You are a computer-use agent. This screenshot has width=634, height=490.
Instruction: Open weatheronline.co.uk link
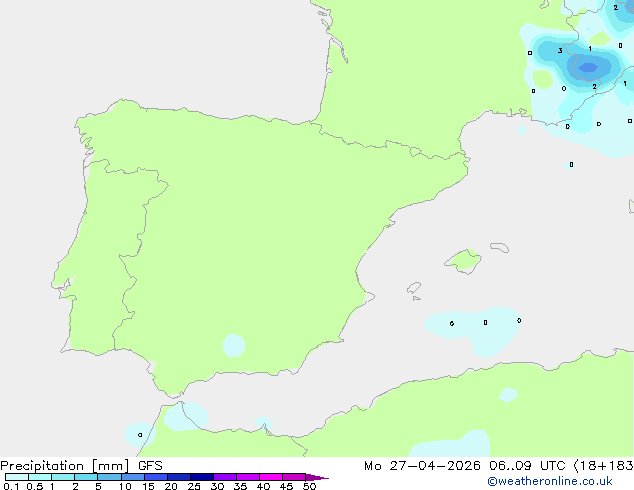[x=550, y=481]
